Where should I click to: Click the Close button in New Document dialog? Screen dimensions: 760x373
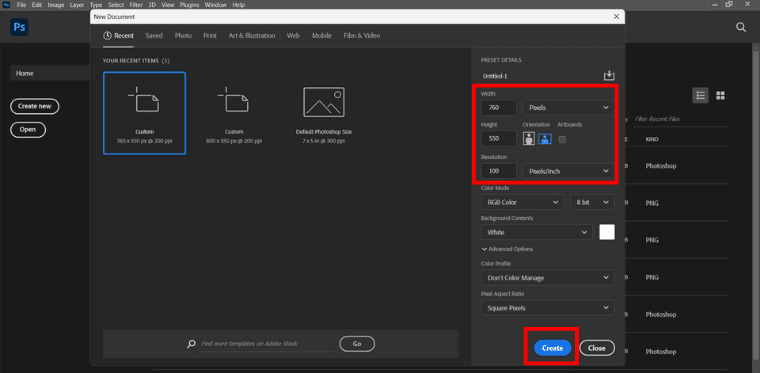[597, 348]
